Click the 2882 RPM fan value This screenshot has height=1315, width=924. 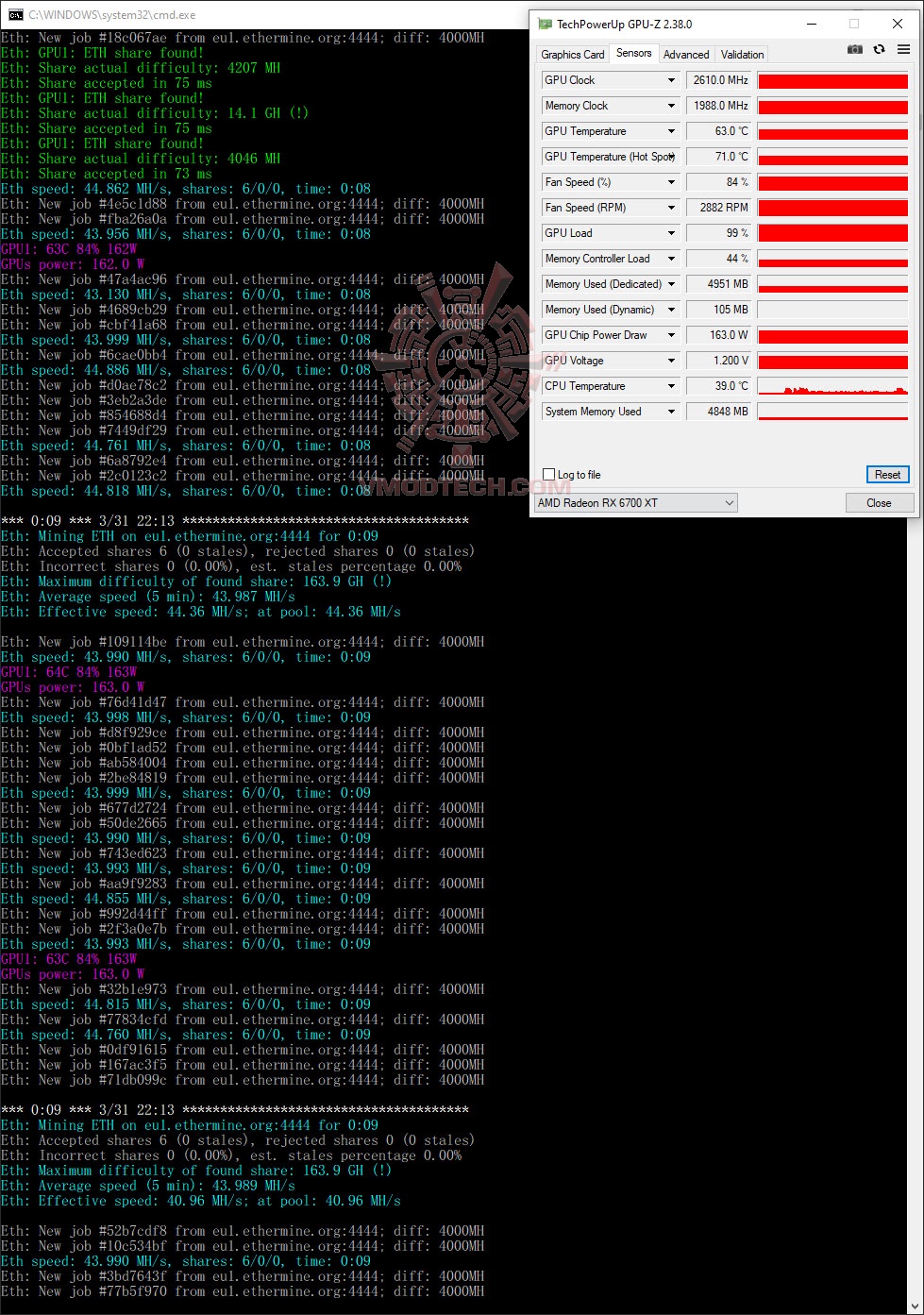[719, 208]
